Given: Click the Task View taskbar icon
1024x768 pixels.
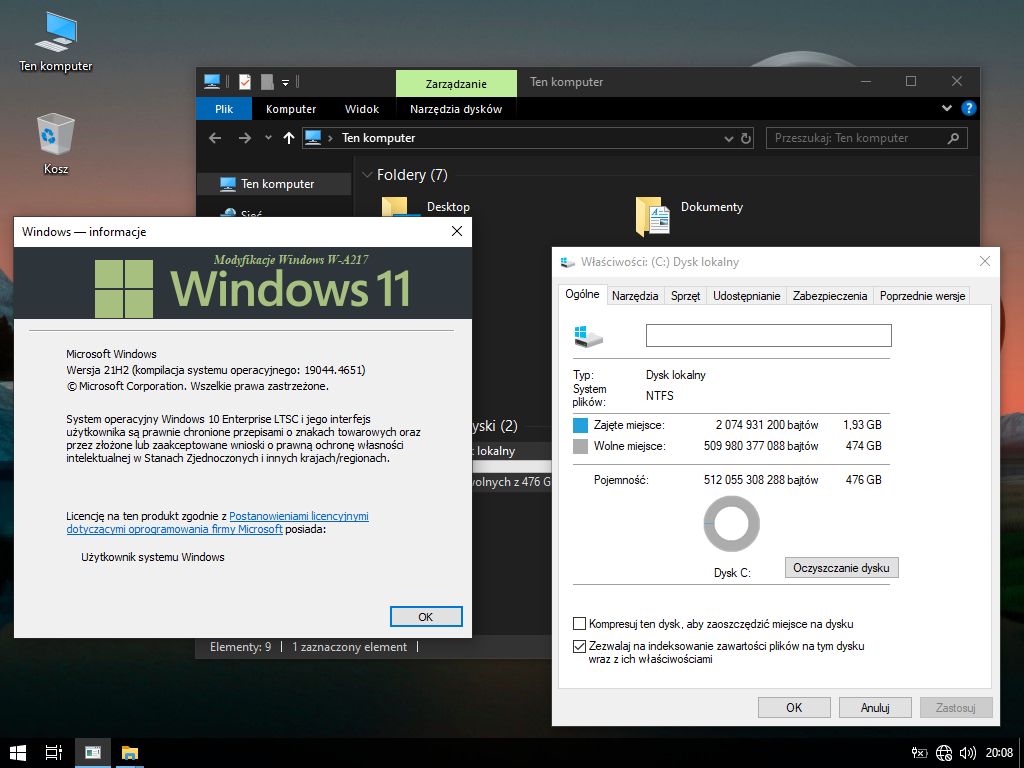Looking at the screenshot, I should tap(54, 752).
